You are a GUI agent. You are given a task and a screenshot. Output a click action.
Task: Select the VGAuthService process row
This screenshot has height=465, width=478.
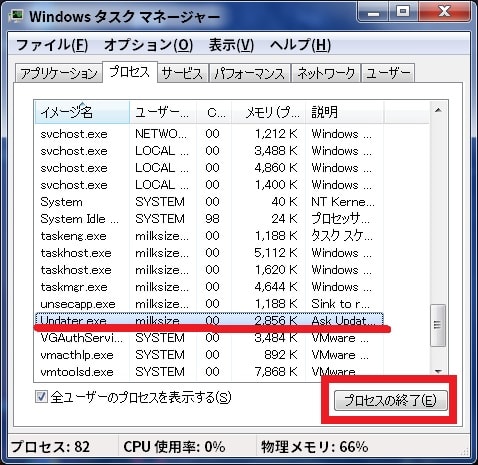click(209, 338)
